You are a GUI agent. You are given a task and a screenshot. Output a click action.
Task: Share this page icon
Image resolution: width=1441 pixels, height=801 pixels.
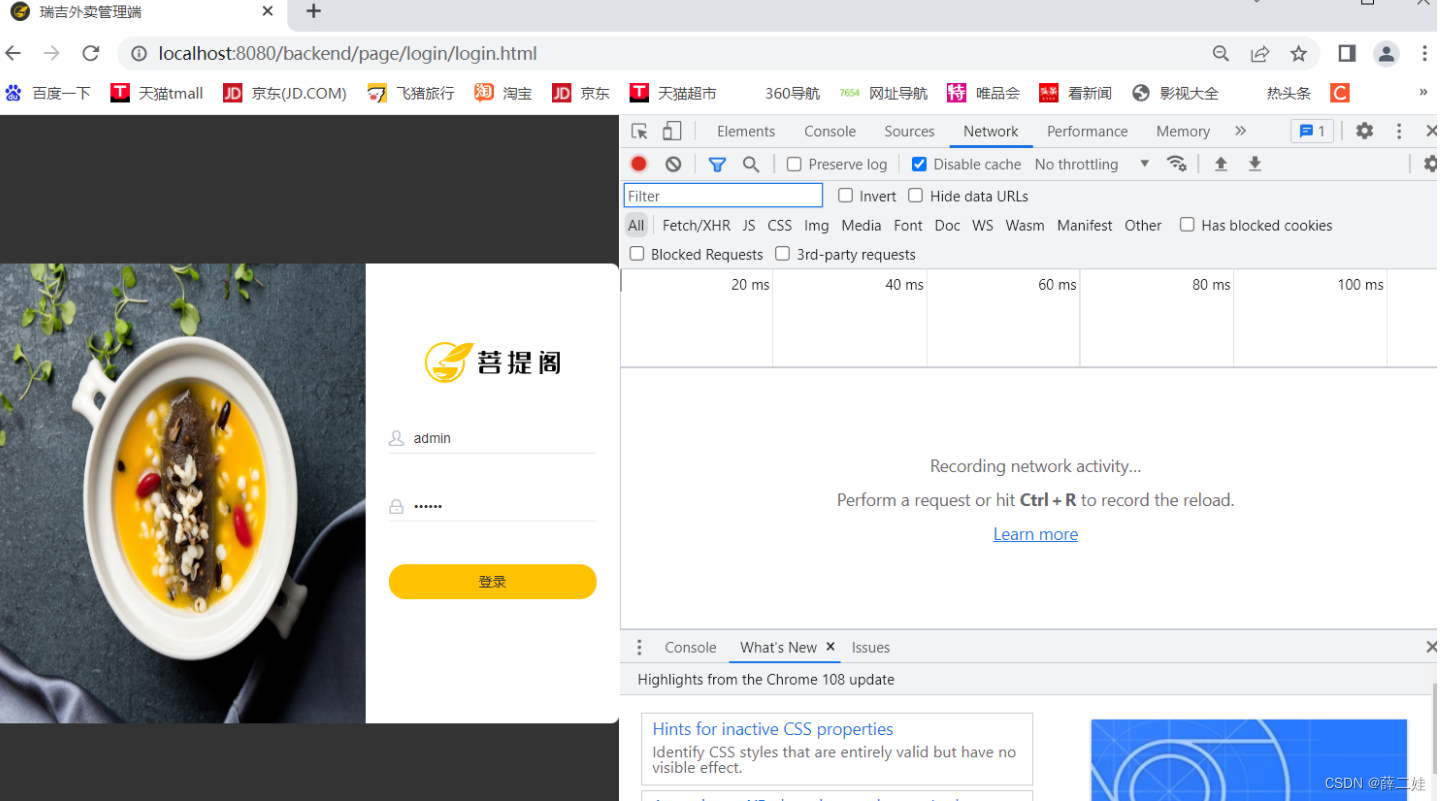[x=1260, y=54]
